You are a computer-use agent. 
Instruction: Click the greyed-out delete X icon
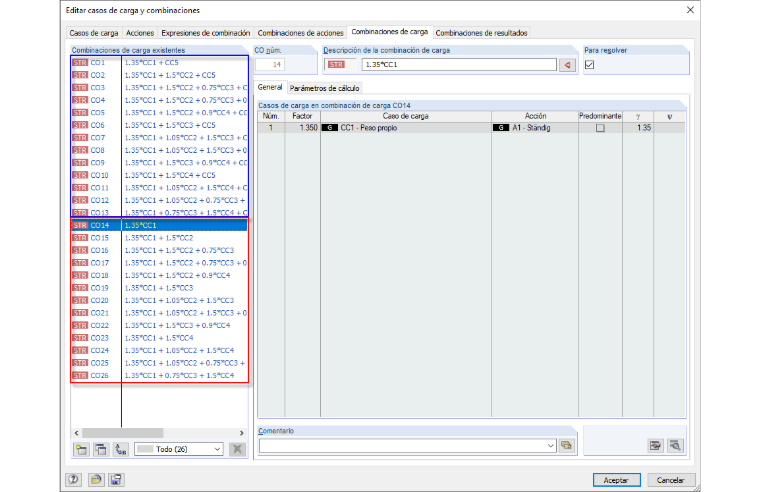238,449
